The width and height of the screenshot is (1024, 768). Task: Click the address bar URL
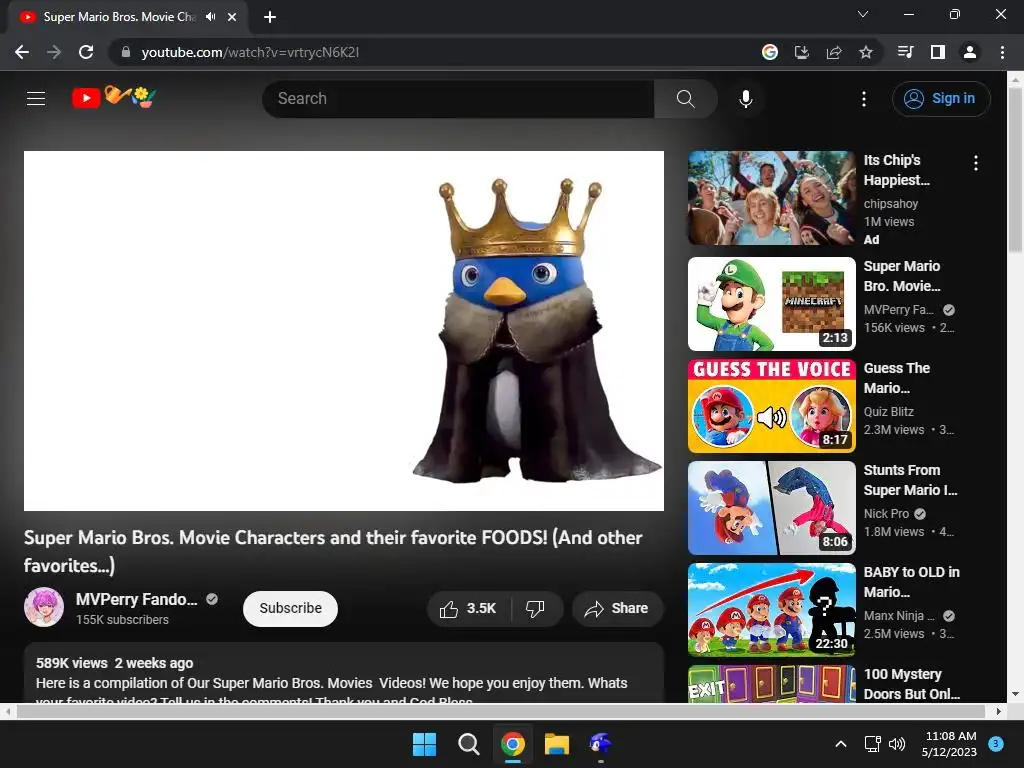(250, 52)
